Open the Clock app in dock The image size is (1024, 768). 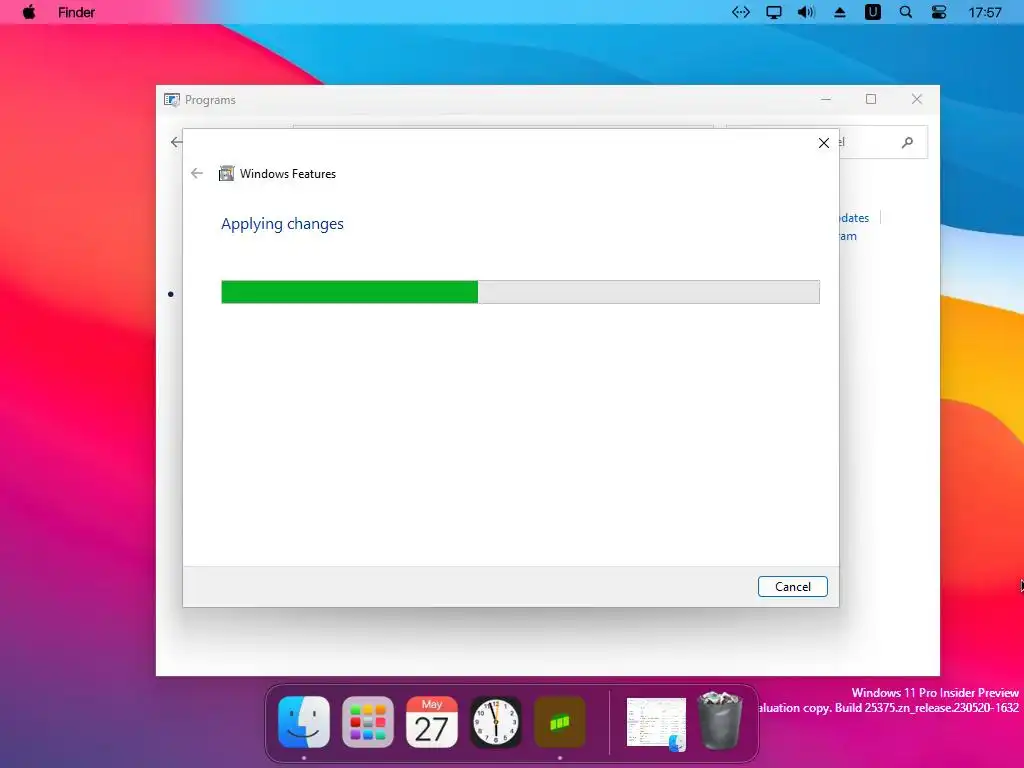(x=496, y=722)
